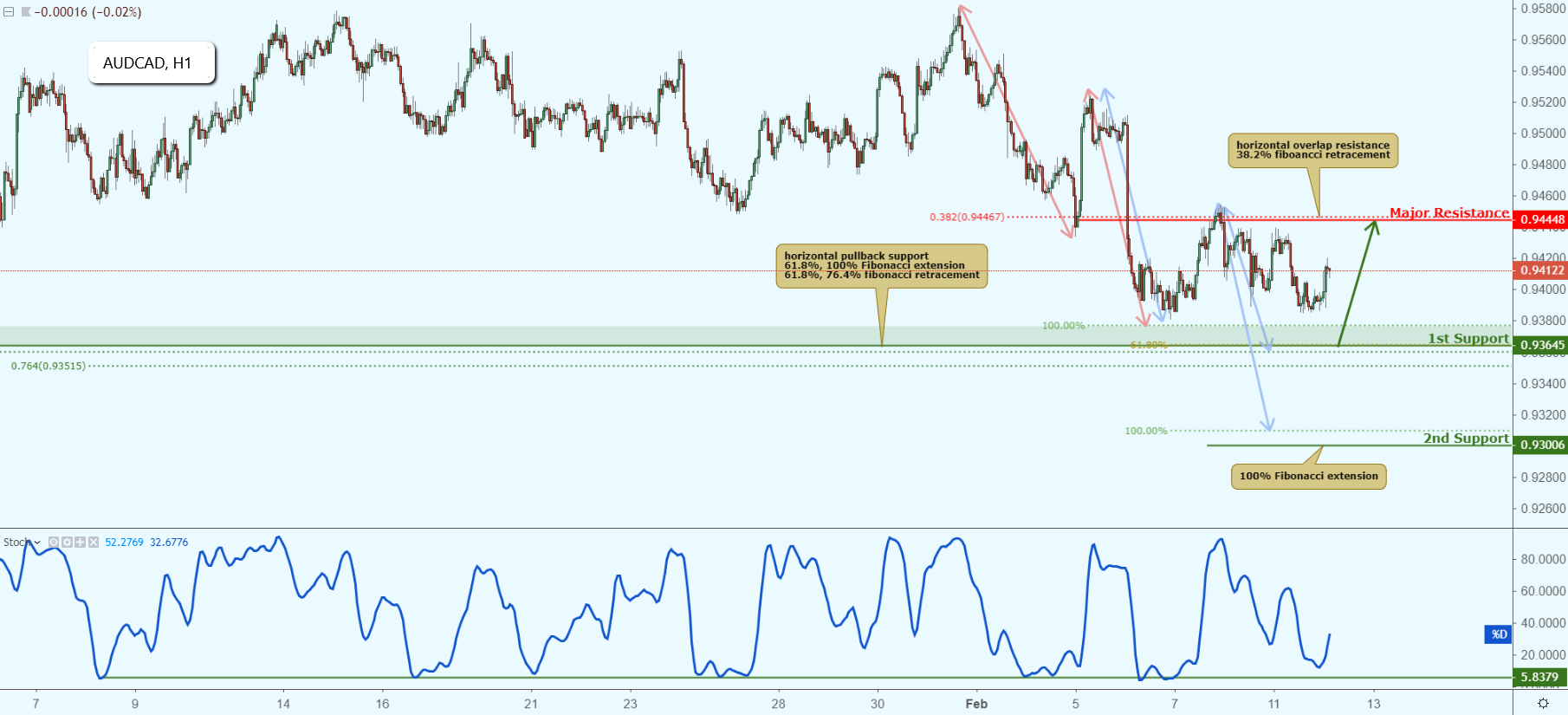The width and height of the screenshot is (1568, 715).
Task: Click the 0.93006 support price tag
Action: [x=1541, y=445]
